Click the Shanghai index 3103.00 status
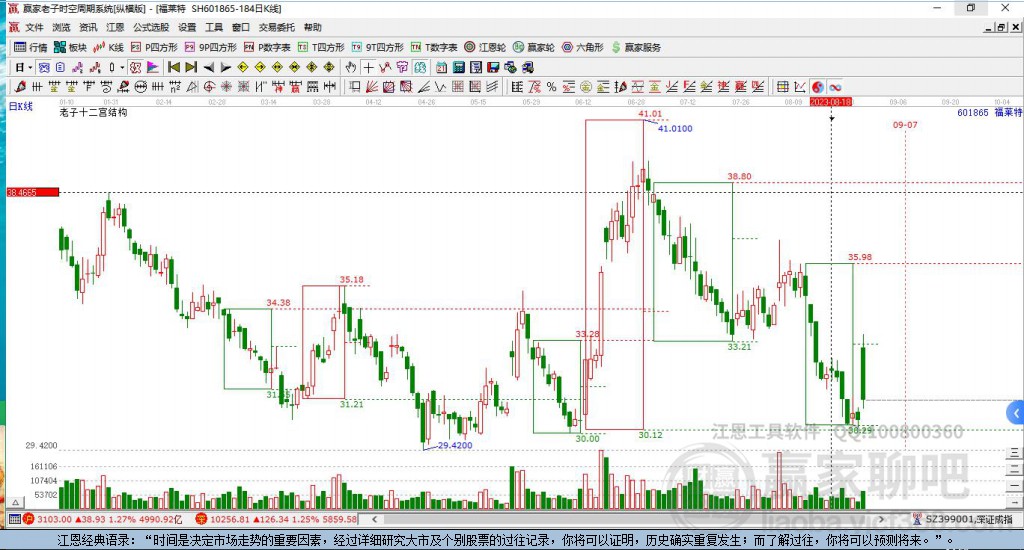 point(103,519)
